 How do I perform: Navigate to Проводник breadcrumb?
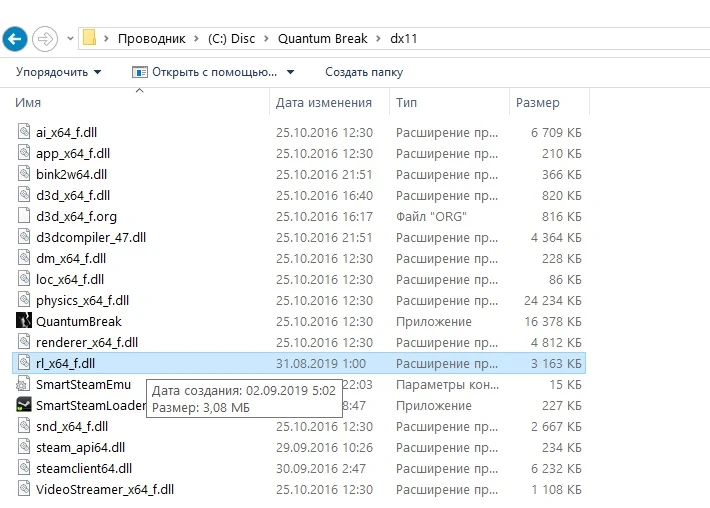pos(152,39)
